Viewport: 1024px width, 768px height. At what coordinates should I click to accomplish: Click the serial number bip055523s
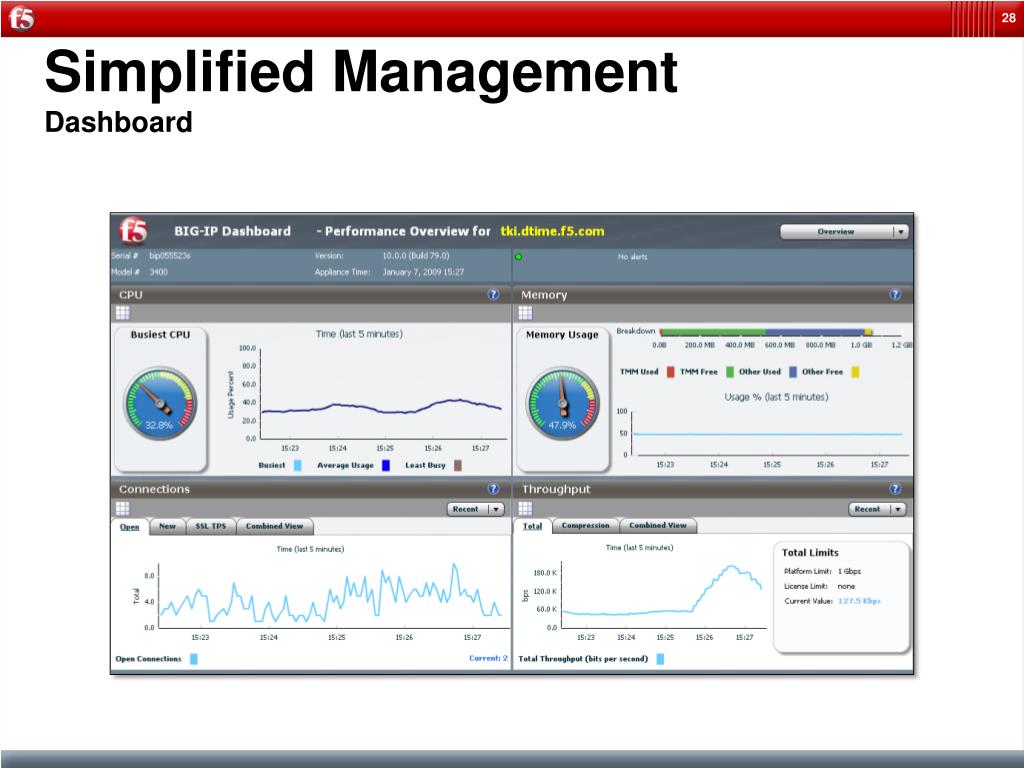pyautogui.click(x=170, y=255)
